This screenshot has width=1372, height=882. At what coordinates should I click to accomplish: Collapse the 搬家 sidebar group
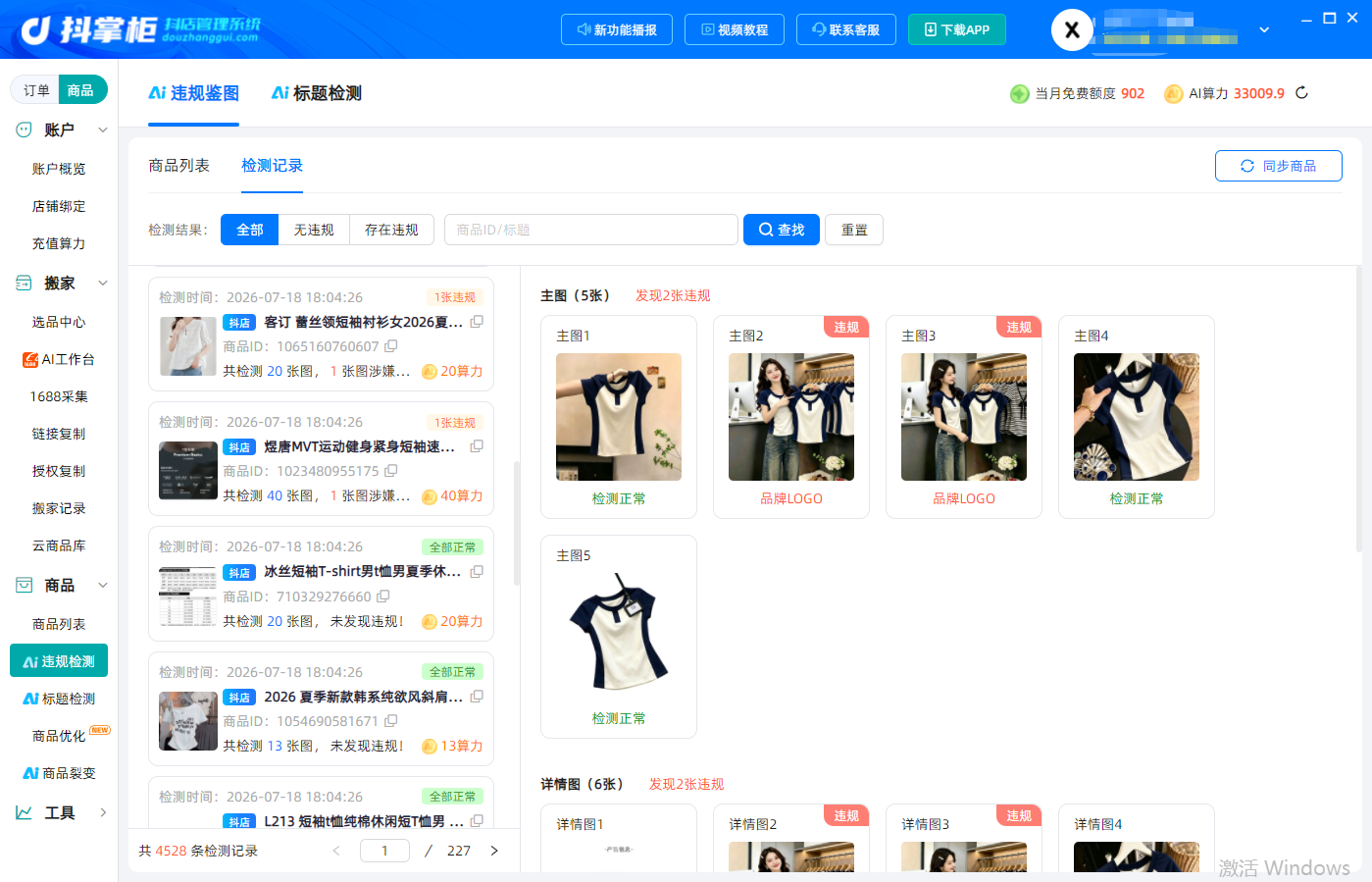103,283
